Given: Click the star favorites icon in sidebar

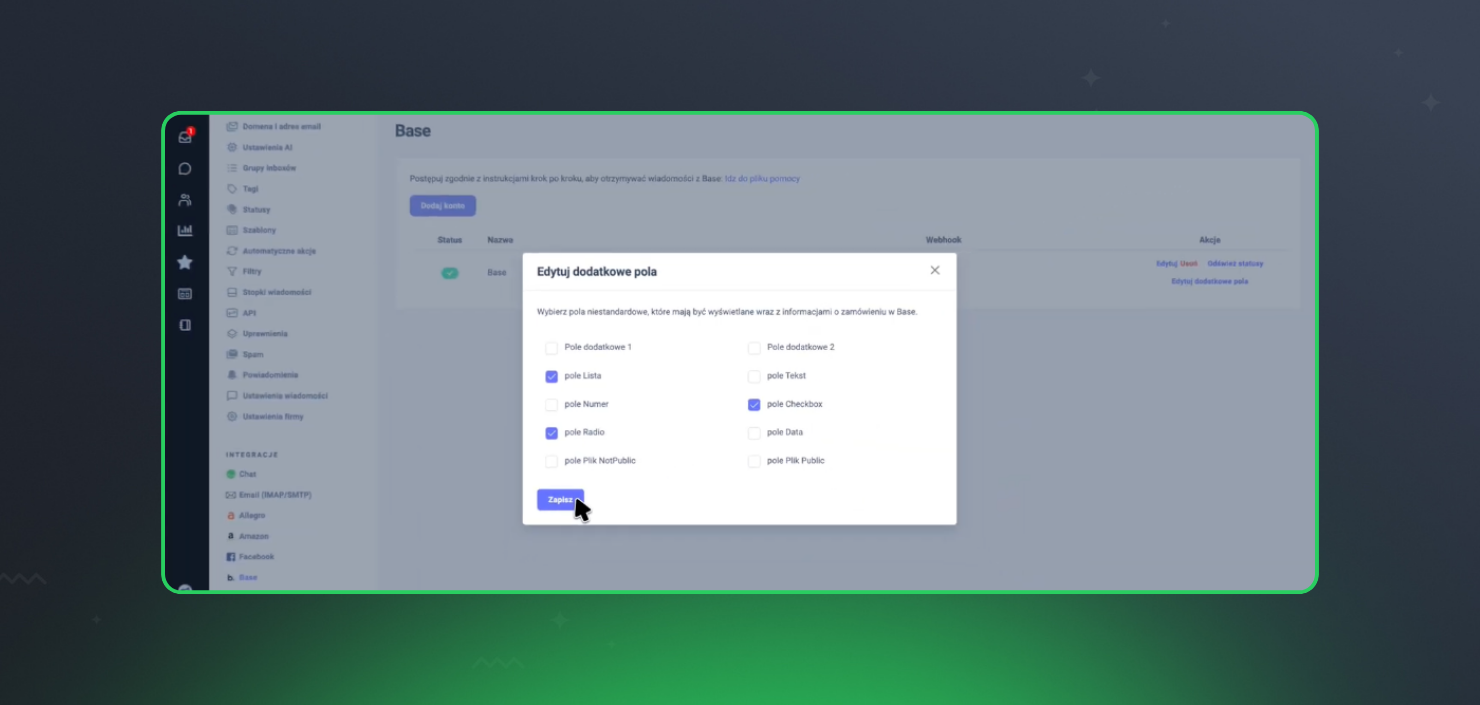Looking at the screenshot, I should [x=185, y=262].
